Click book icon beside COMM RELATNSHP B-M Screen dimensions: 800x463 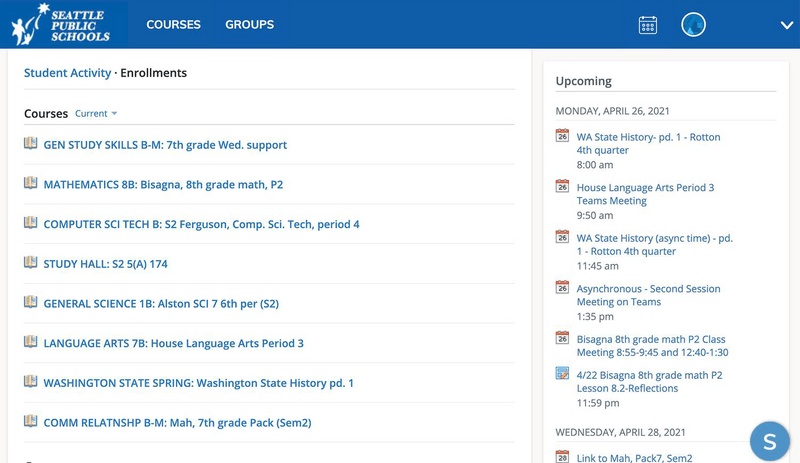pyautogui.click(x=31, y=421)
